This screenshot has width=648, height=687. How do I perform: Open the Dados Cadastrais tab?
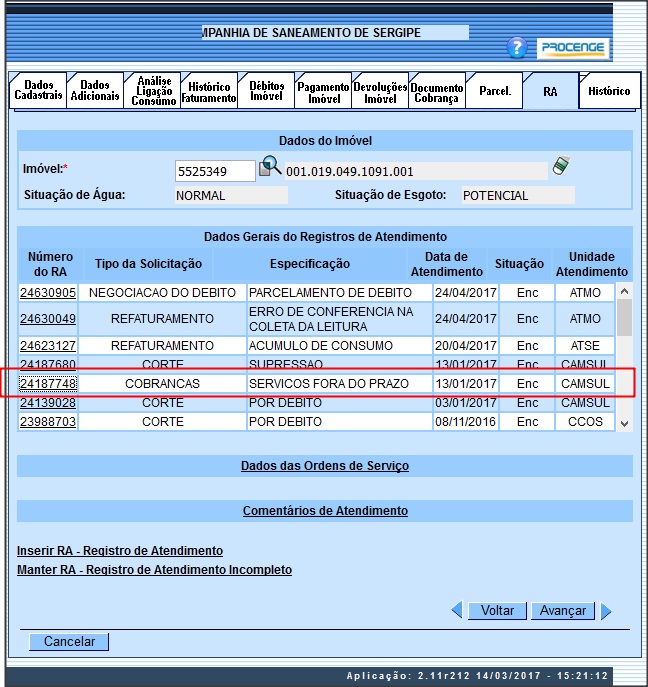[x=38, y=91]
